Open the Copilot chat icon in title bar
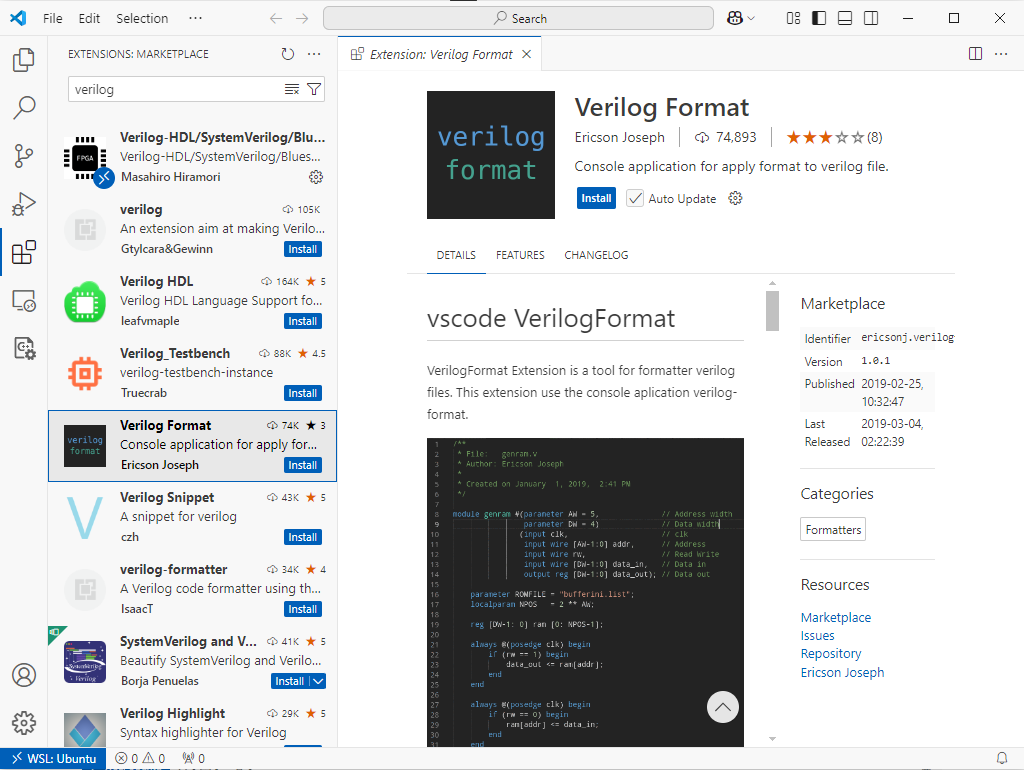Image resolution: width=1024 pixels, height=770 pixels. click(x=735, y=18)
